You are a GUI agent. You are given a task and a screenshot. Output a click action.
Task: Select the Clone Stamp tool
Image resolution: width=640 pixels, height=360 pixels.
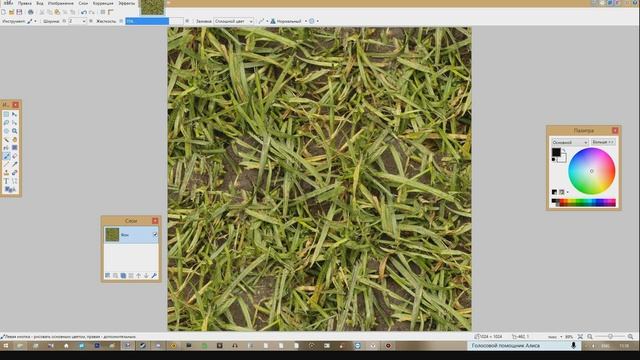click(x=6, y=172)
